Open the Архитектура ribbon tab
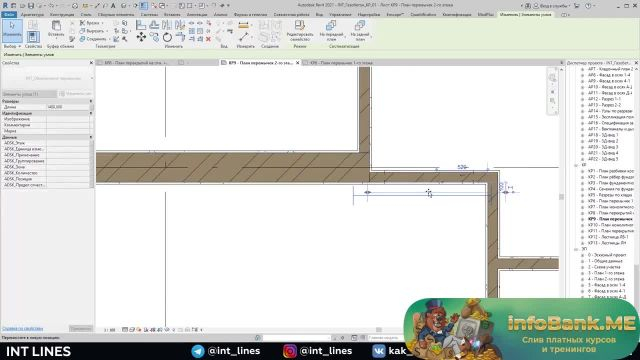This screenshot has width=640, height=360. click(x=32, y=14)
